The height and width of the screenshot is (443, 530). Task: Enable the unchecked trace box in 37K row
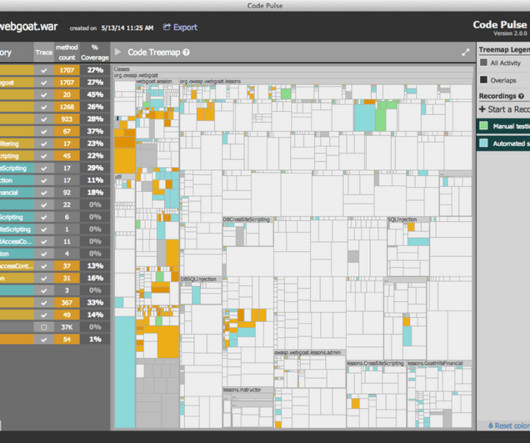tap(44, 327)
